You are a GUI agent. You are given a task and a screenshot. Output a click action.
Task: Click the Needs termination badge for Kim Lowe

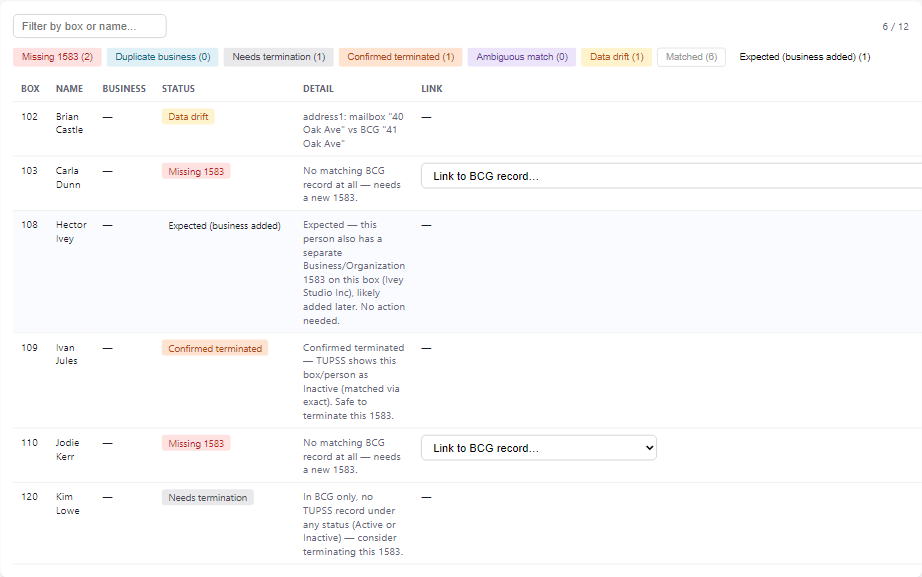[x=208, y=498]
